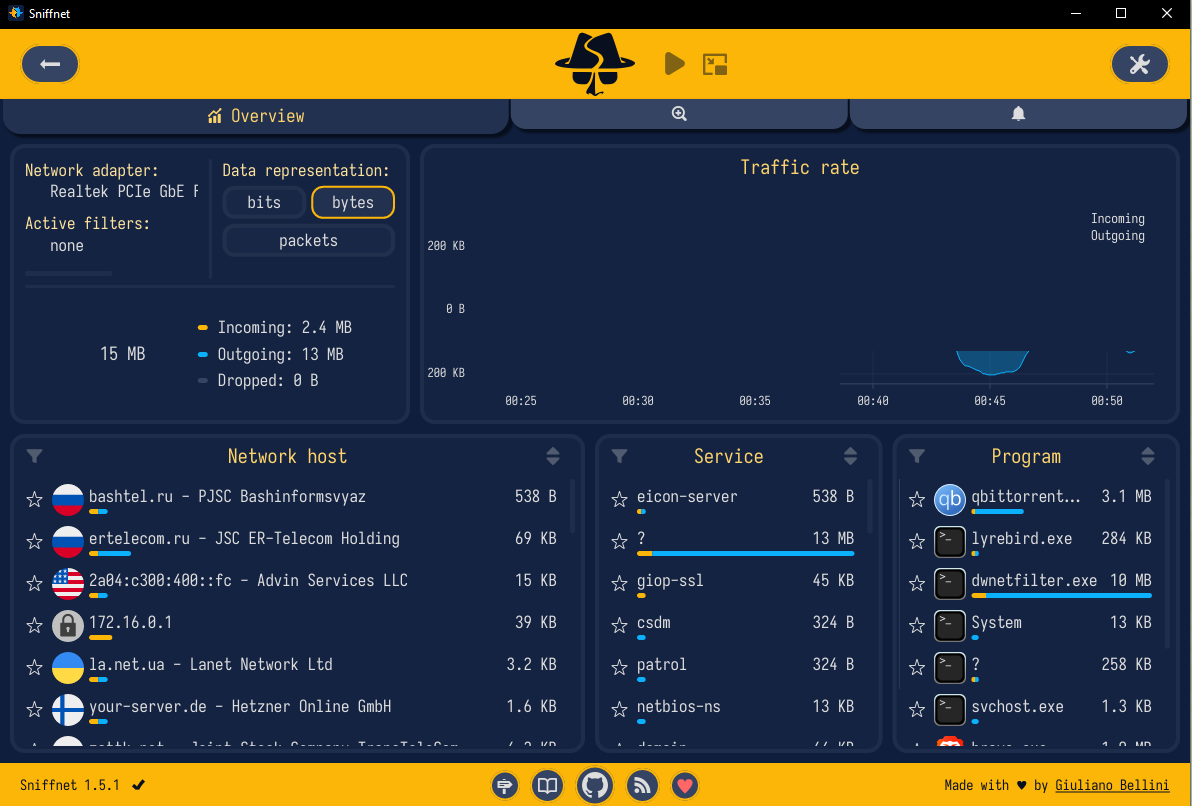Select packets data representation
Screen dimensions: 1192x806
pos(309,240)
